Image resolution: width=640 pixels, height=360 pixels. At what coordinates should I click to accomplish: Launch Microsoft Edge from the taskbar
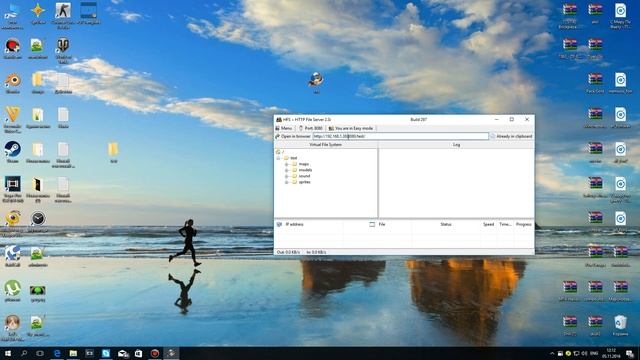57,353
